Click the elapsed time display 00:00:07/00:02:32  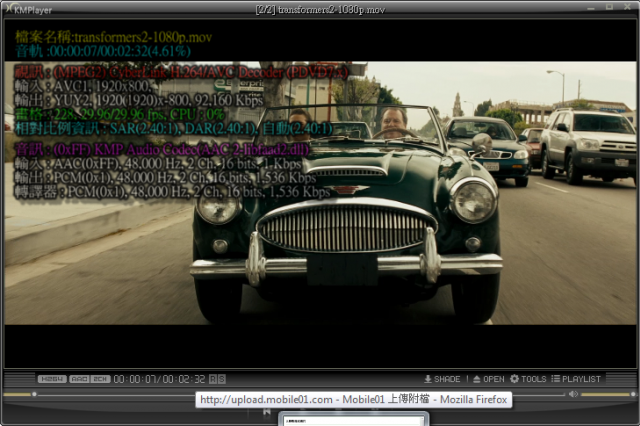click(x=159, y=379)
